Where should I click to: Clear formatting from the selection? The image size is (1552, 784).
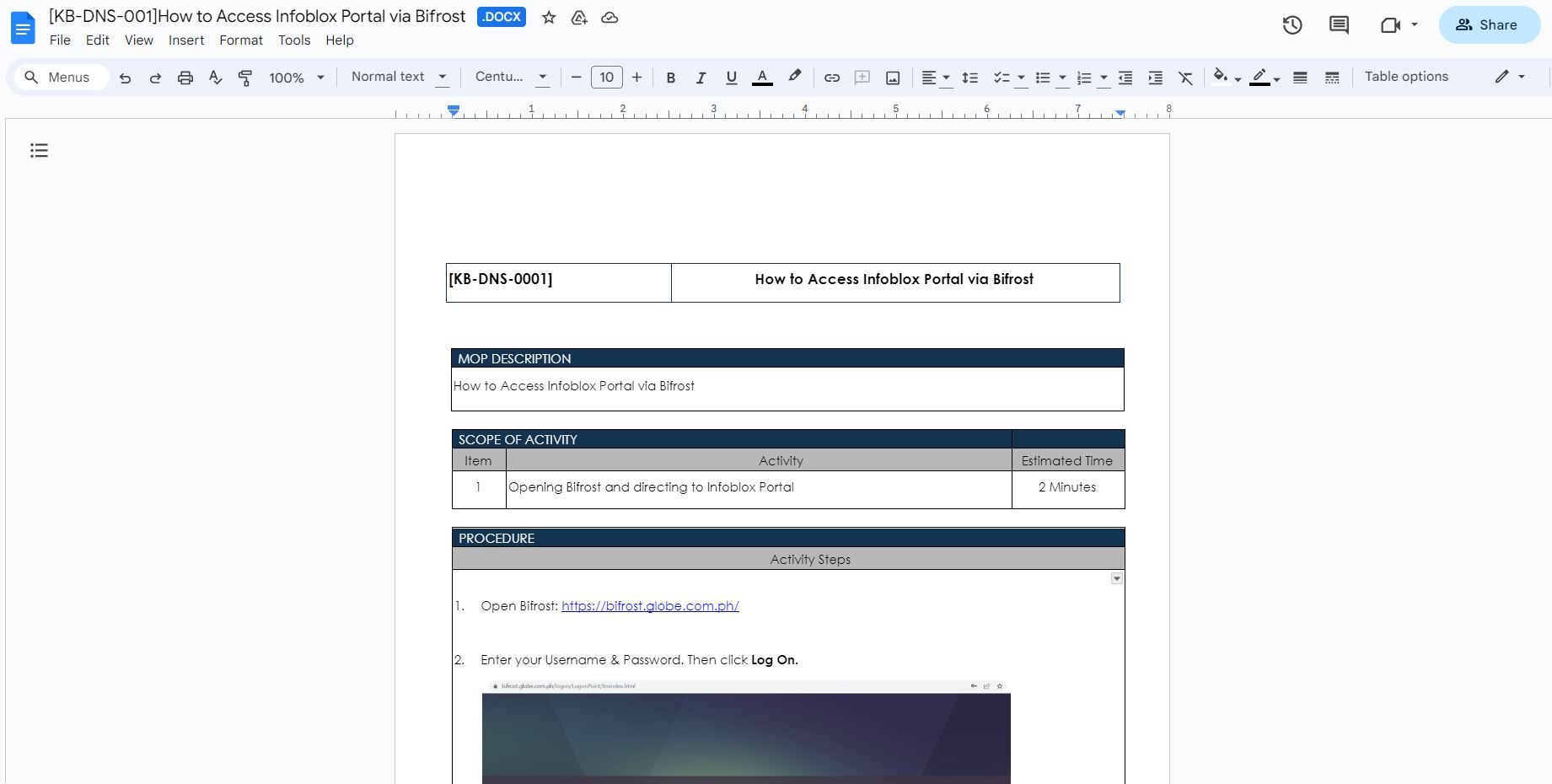[1186, 78]
